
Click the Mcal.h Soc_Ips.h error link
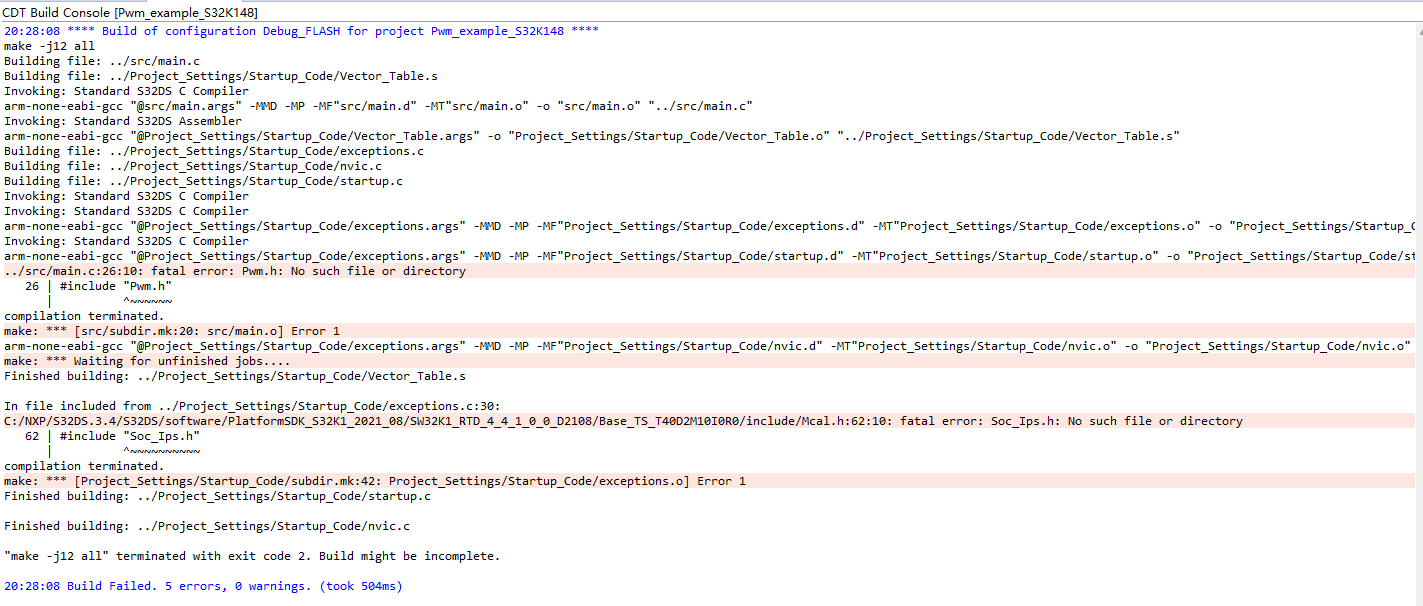tap(600, 420)
